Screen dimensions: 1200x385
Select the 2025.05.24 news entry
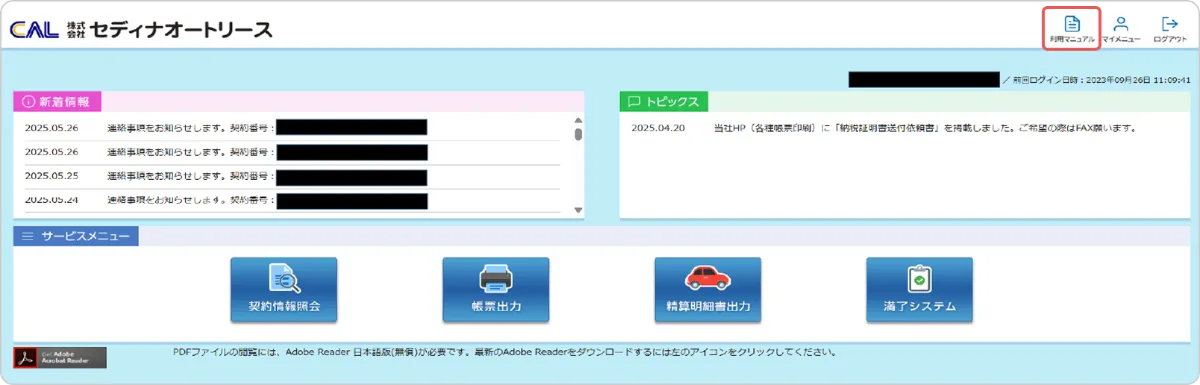tap(292, 200)
